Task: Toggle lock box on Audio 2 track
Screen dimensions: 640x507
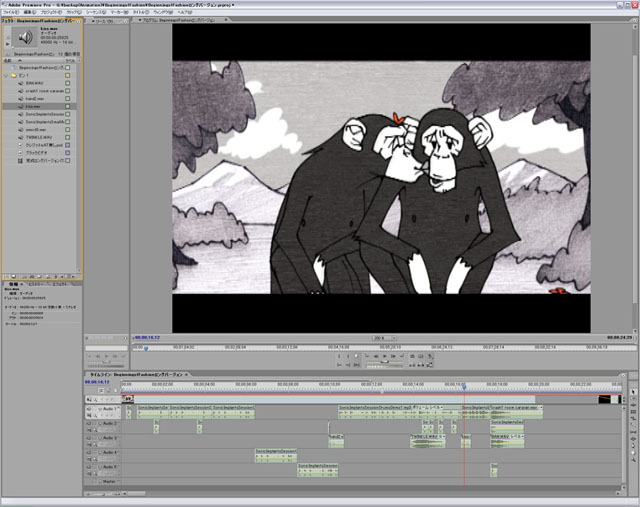Action: (95, 424)
